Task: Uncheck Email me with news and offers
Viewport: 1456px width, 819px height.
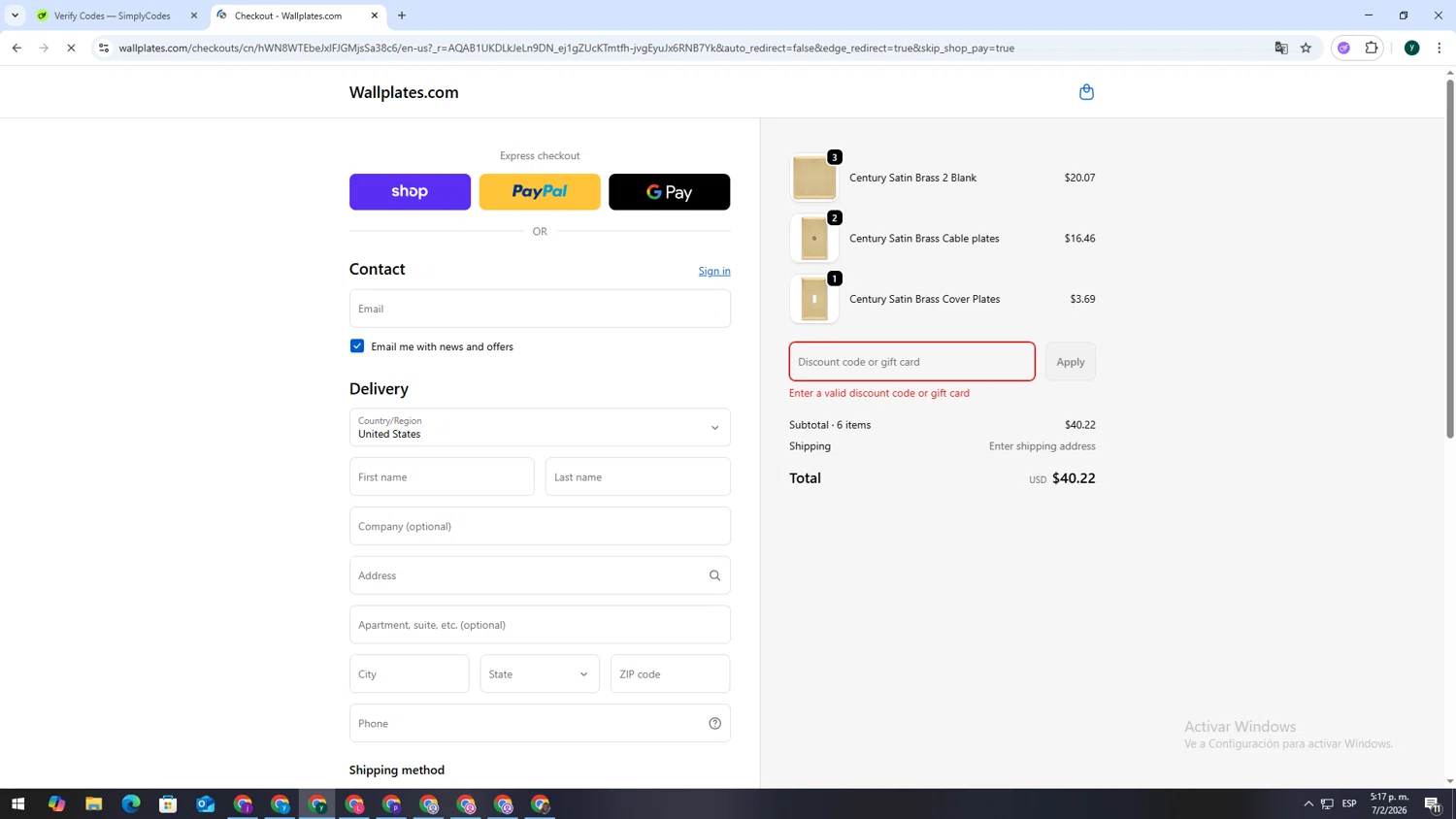Action: coord(357,346)
